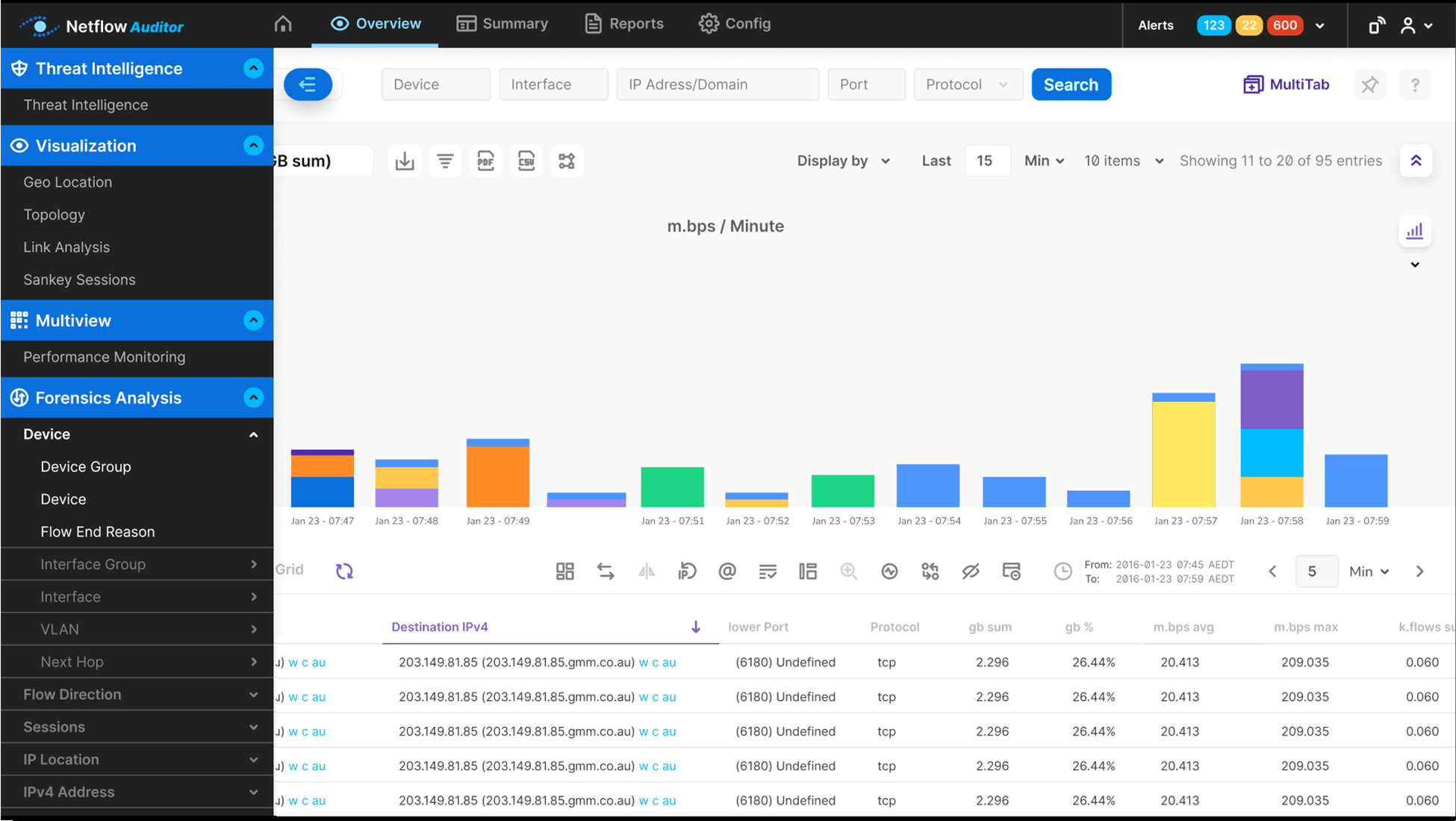
Task: Click the refresh/reload icon in grid
Action: (x=345, y=571)
